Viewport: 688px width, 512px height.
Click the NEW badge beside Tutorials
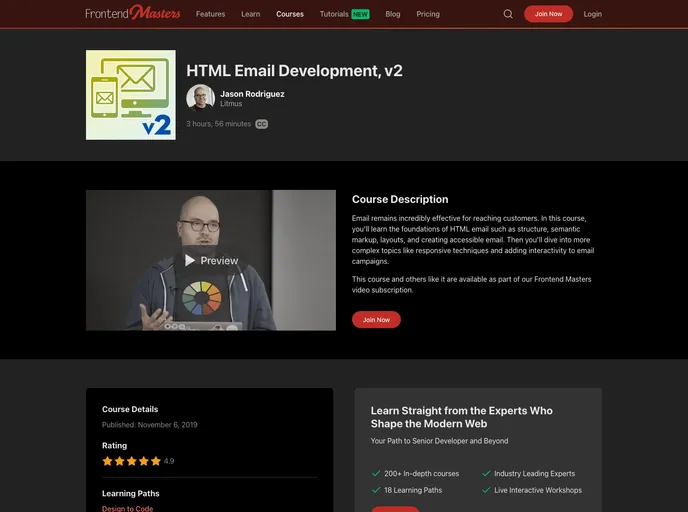coord(360,14)
